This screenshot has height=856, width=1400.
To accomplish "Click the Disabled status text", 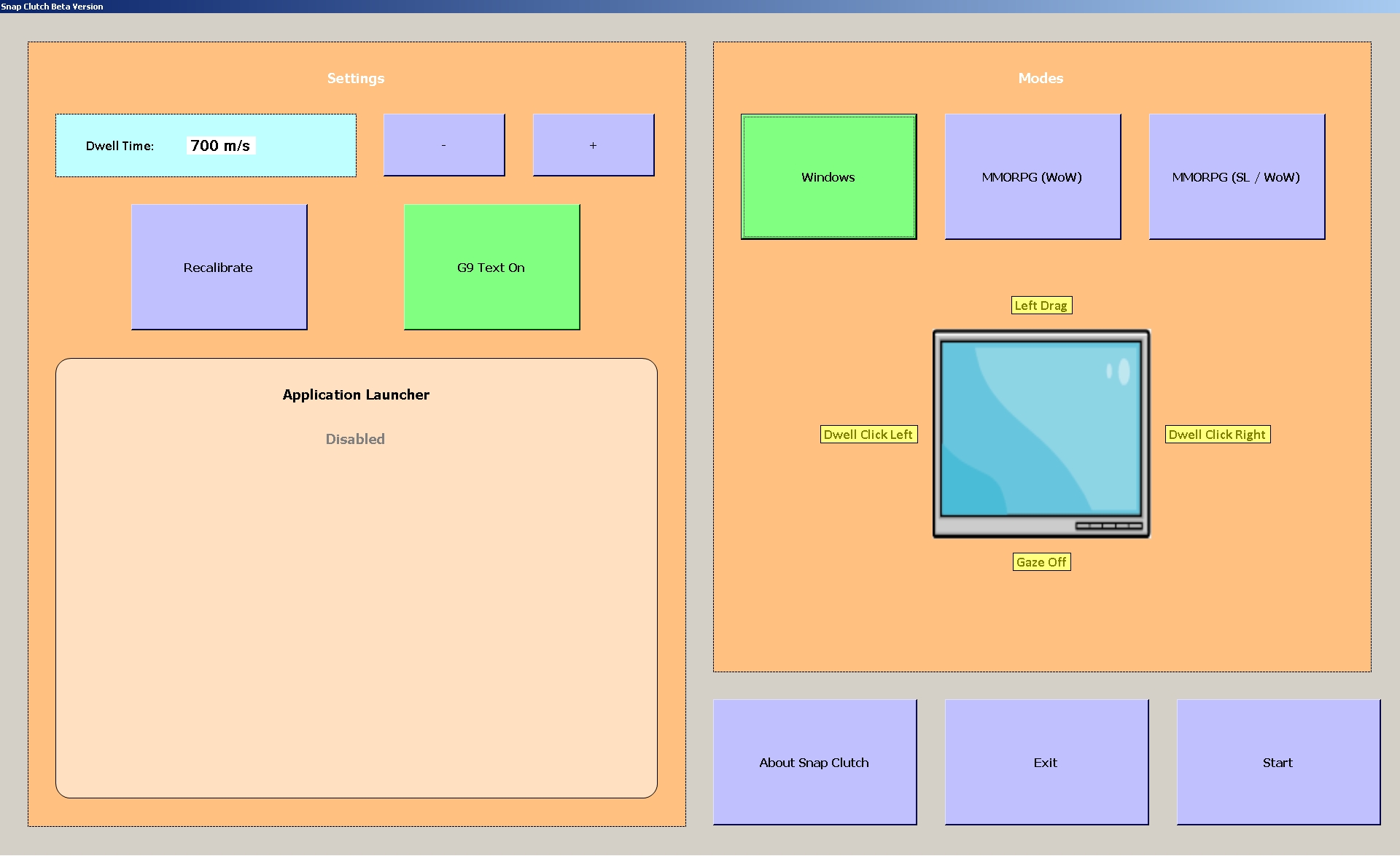I will [355, 439].
